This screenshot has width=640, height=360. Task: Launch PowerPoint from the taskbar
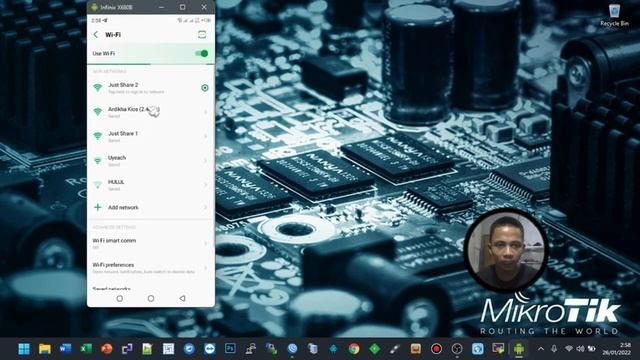[x=107, y=349]
